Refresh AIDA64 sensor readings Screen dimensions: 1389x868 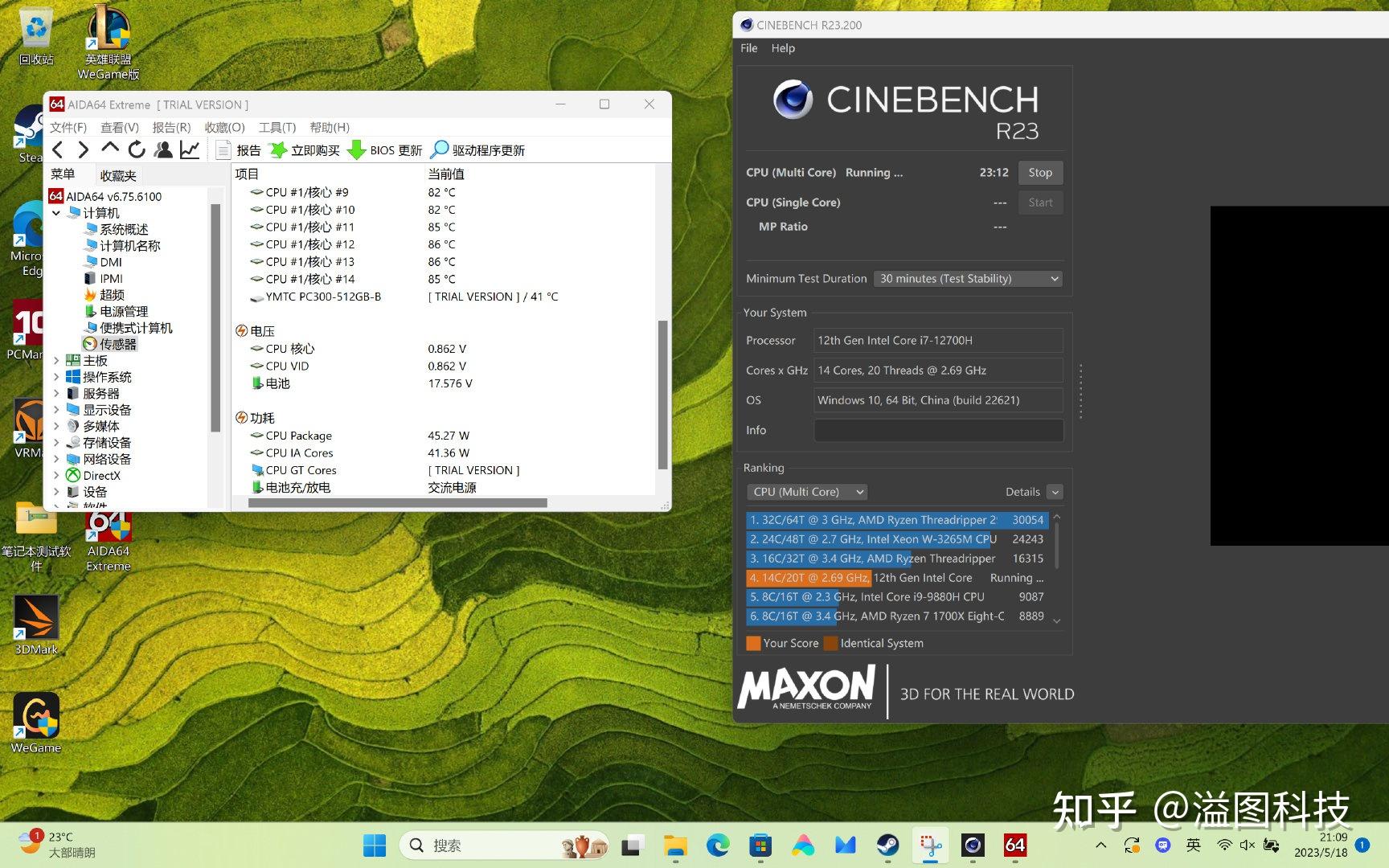coord(137,149)
